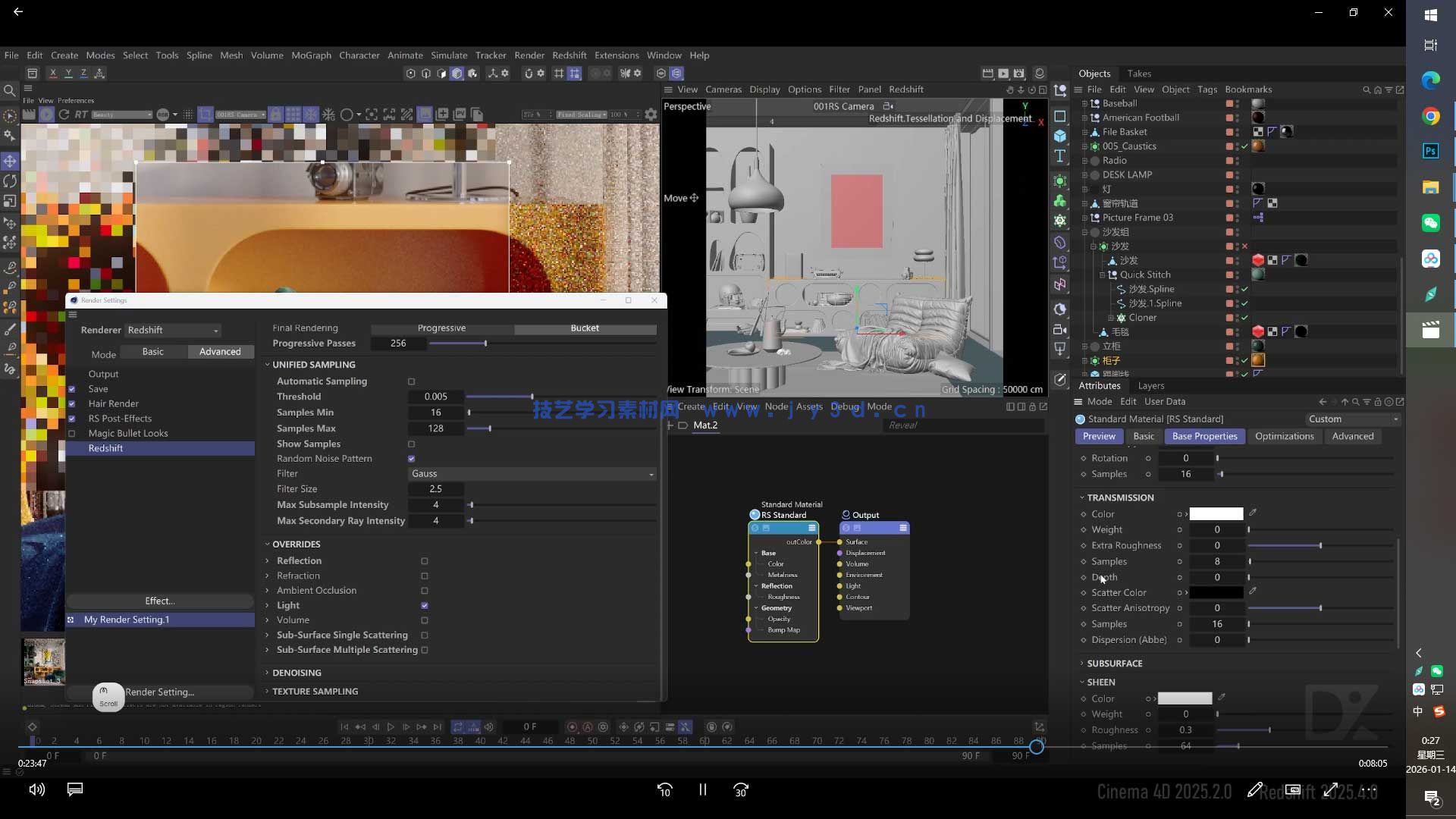Click the Effect... button
This screenshot has width=1456, height=819.
click(159, 601)
